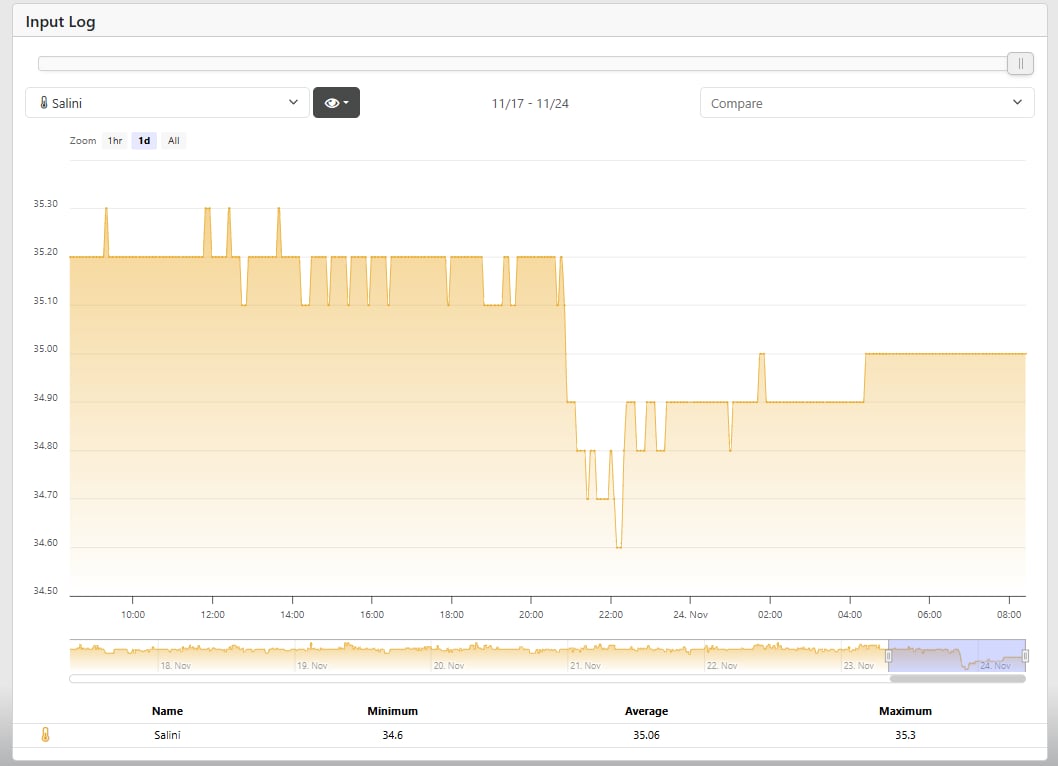1058x766 pixels.
Task: Set chart zoom to 1hr
Action: (115, 141)
